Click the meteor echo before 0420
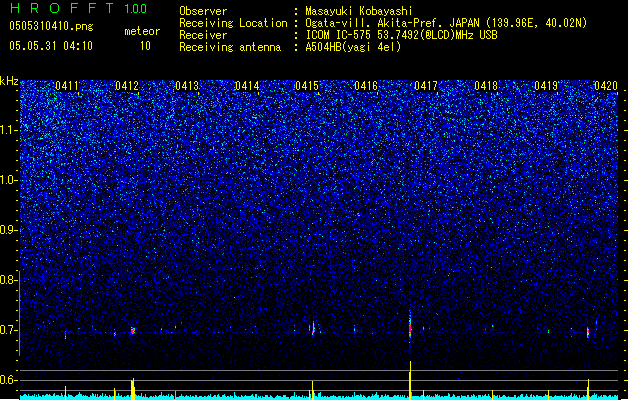 pyautogui.click(x=588, y=332)
